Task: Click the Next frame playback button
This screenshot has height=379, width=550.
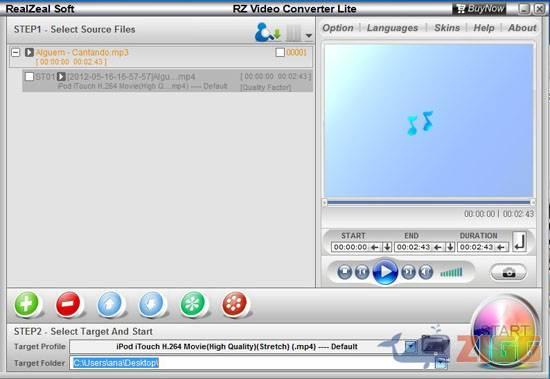Action: click(x=408, y=272)
